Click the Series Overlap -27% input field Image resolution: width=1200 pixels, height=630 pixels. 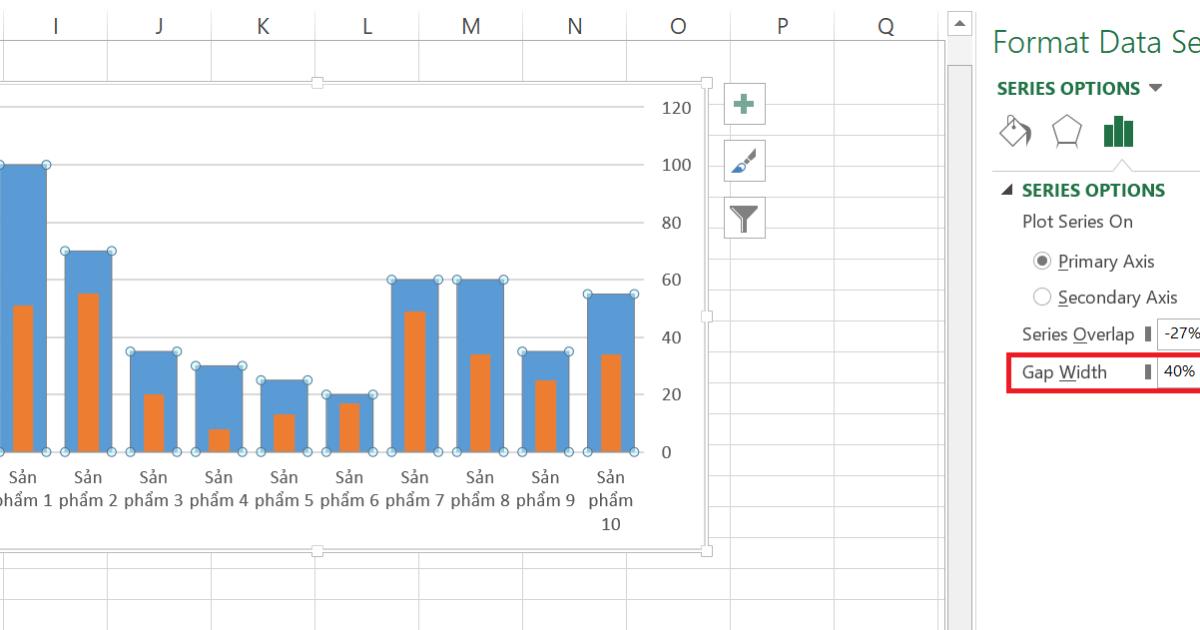pyautogui.click(x=1182, y=334)
